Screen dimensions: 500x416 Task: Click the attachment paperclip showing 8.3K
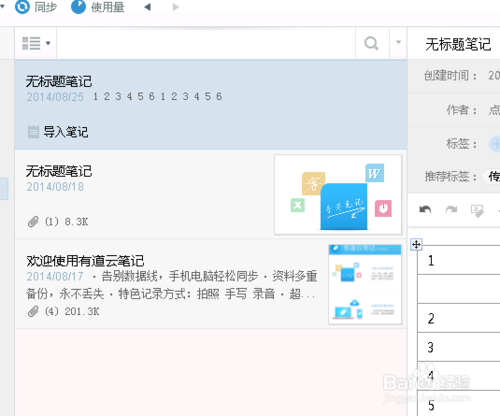(33, 222)
